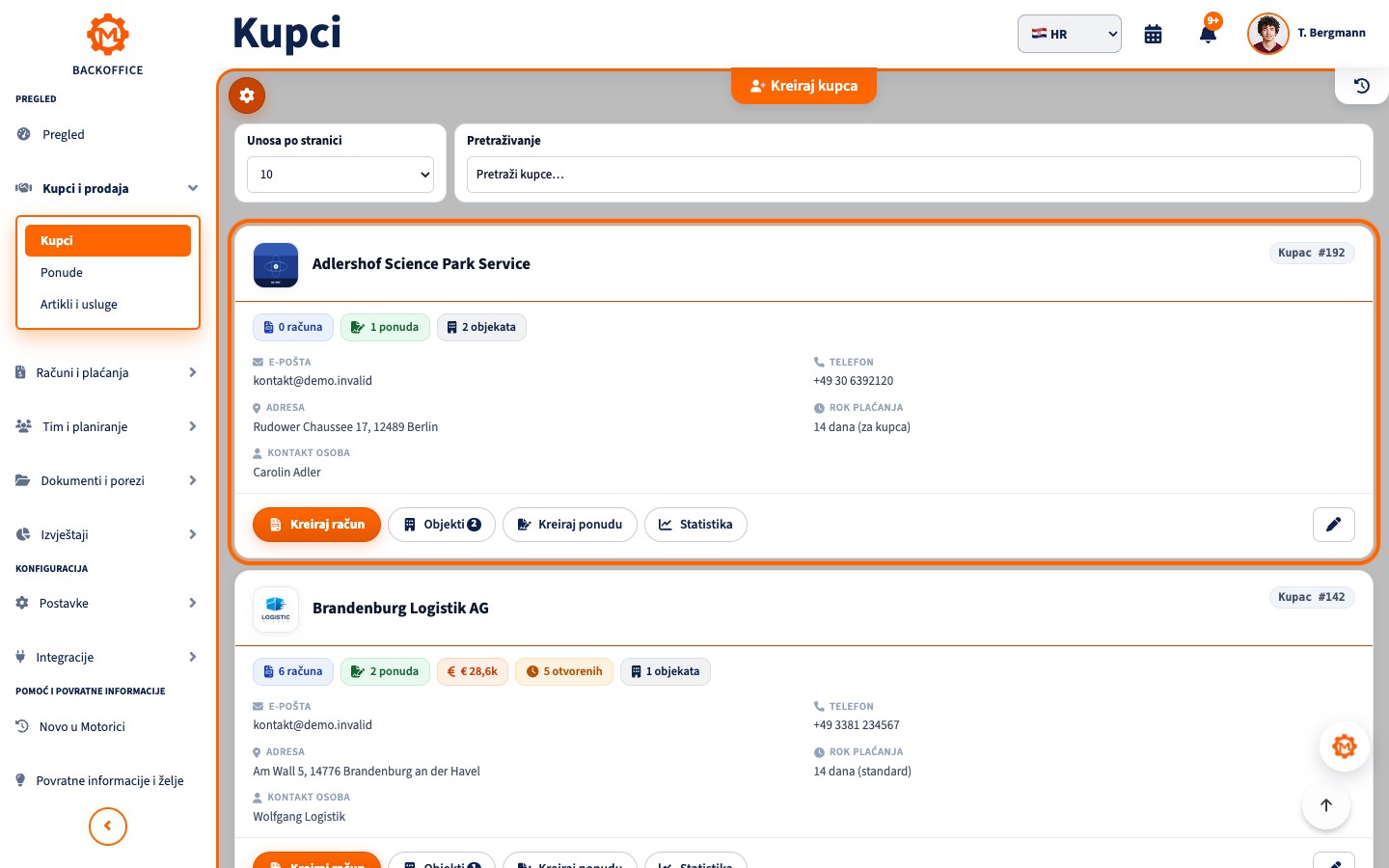The image size is (1389, 868).
Task: Collapse sidebar with round arrow button
Action: click(108, 826)
